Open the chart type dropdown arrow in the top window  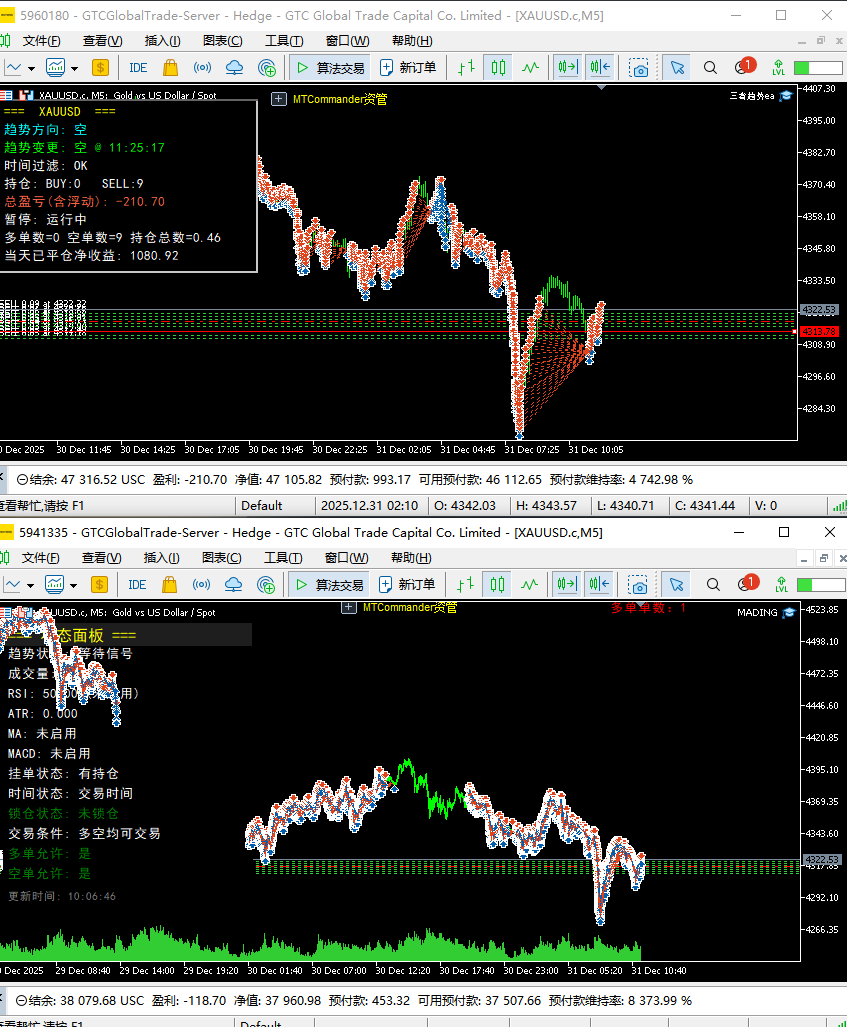click(x=31, y=68)
